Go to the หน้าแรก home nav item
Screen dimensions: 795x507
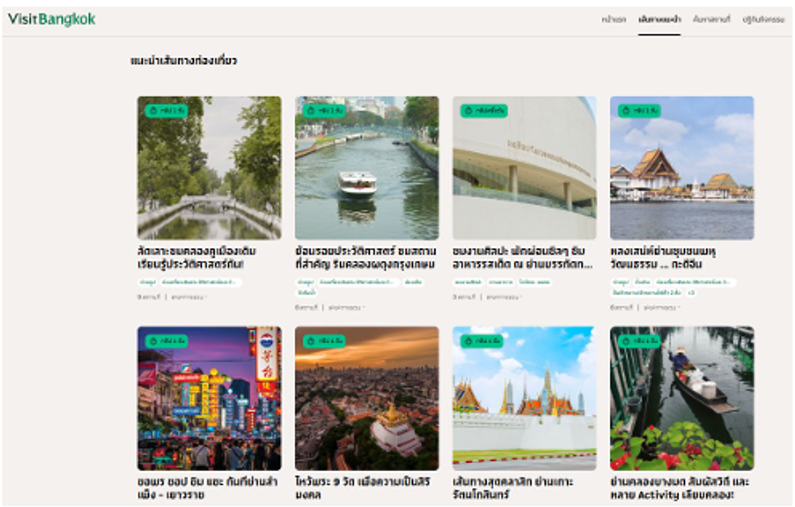(x=613, y=20)
